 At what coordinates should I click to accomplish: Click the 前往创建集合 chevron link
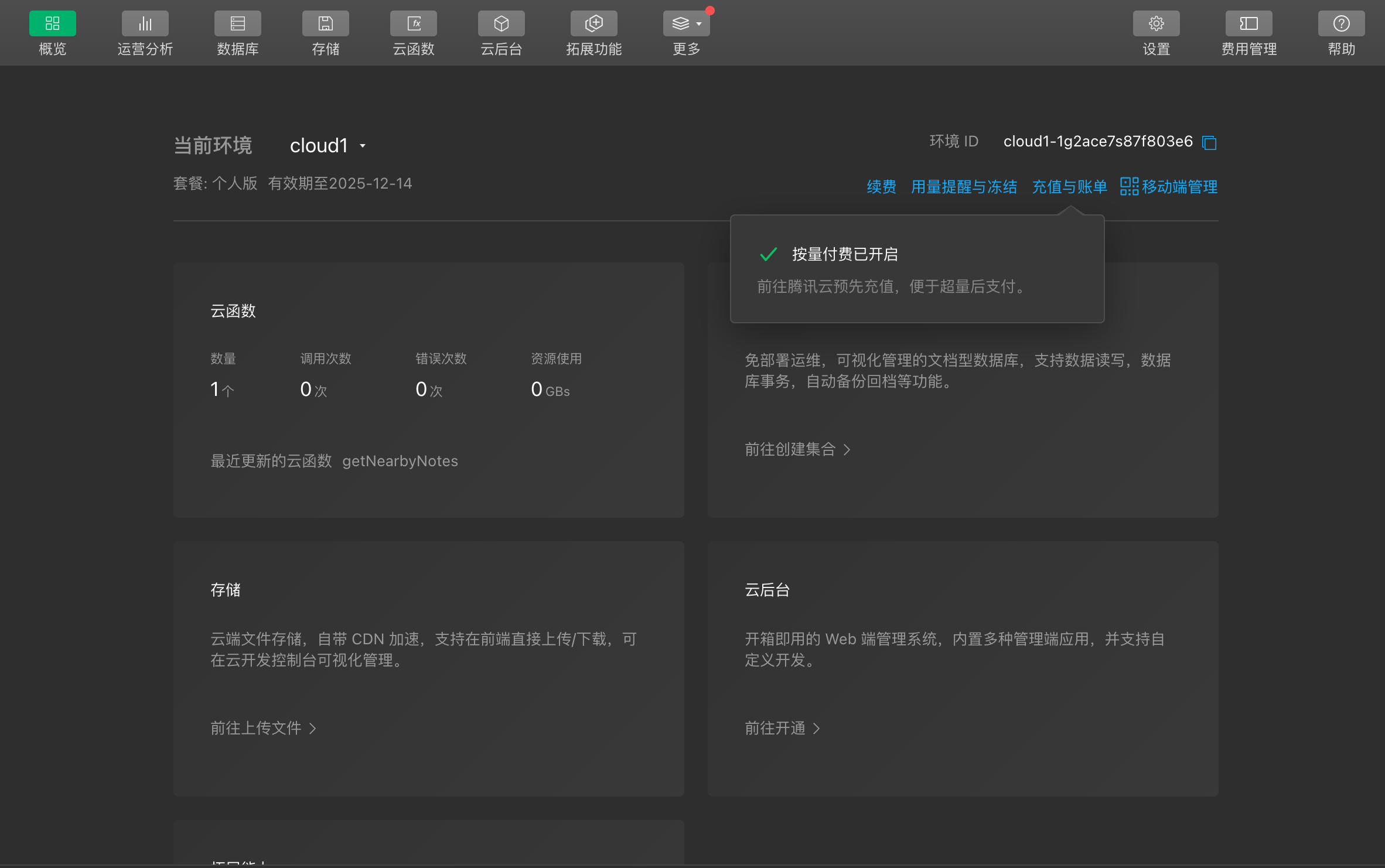(797, 449)
